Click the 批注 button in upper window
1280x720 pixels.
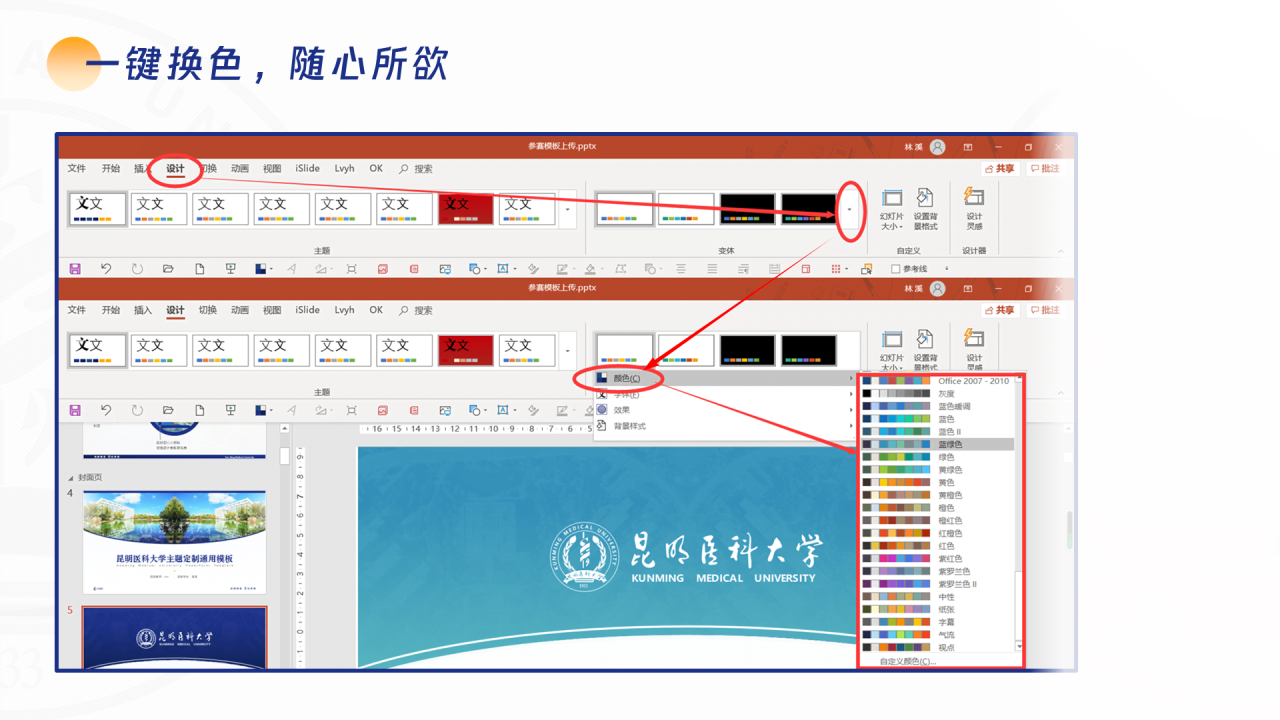(x=1044, y=169)
